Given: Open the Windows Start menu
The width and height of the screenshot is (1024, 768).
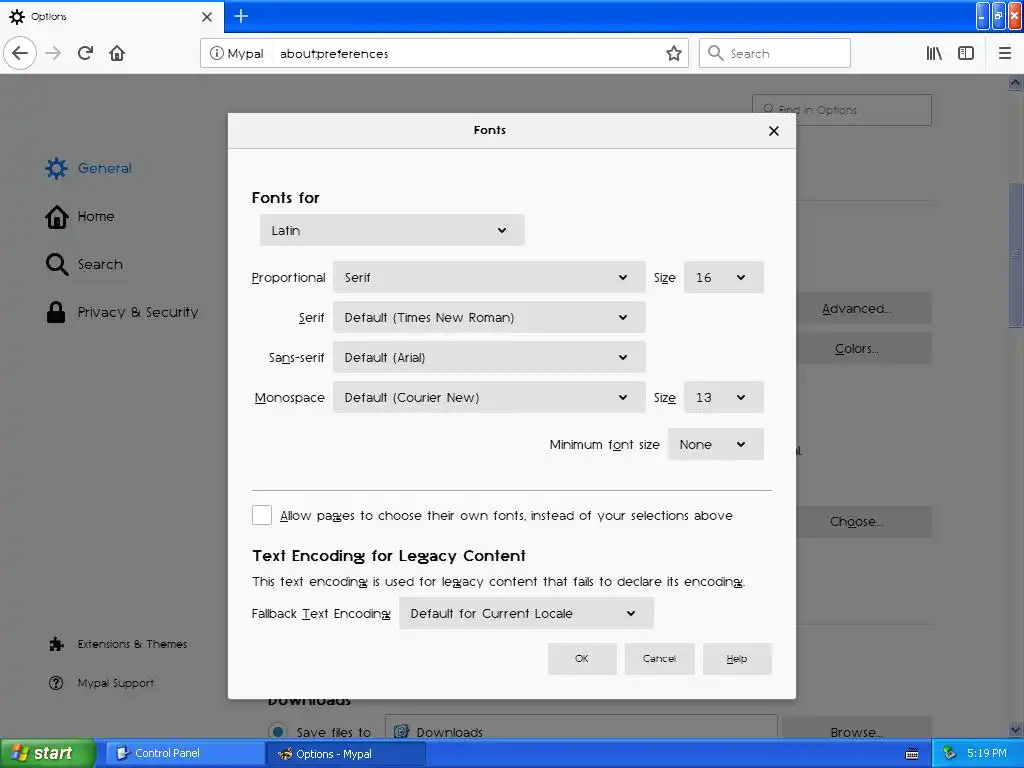Looking at the screenshot, I should pyautogui.click(x=48, y=753).
